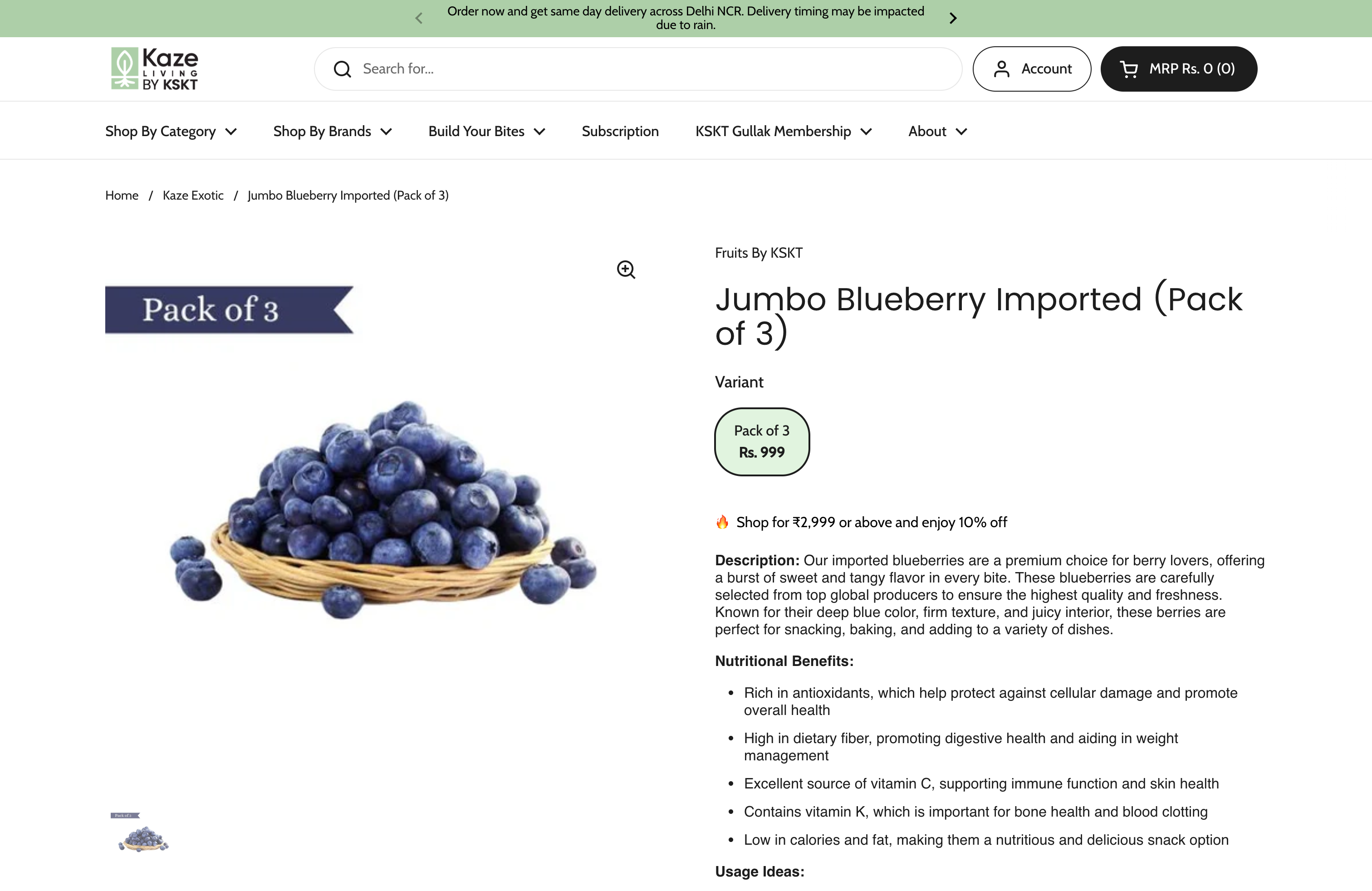The image size is (1372, 891).
Task: Click the shopping cart icon
Action: pos(1129,69)
